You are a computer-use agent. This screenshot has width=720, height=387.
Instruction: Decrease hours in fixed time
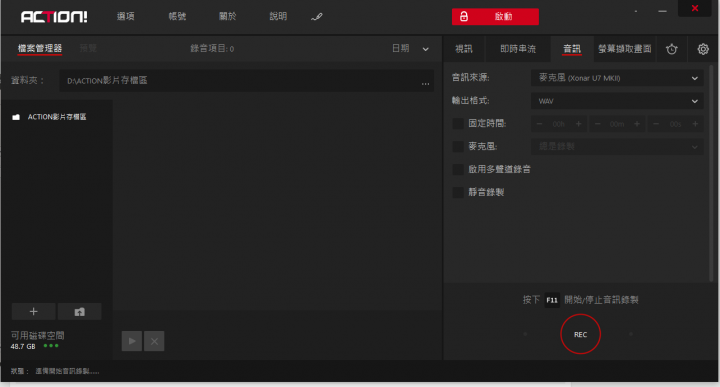[540, 124]
